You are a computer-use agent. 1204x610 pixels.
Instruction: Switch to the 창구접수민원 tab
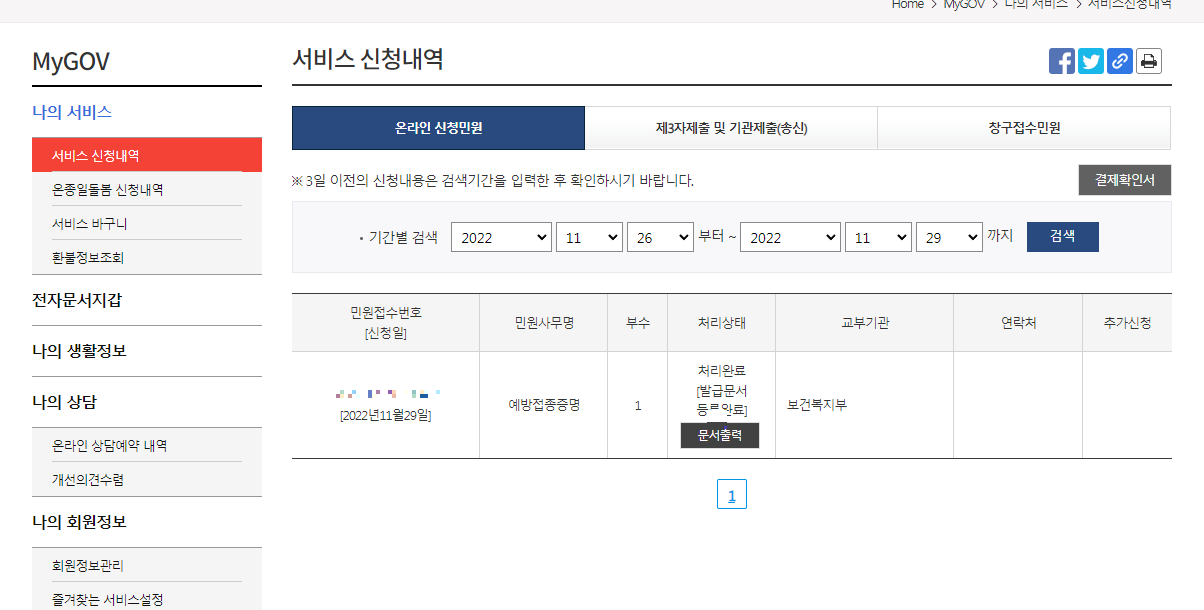tap(1023, 128)
